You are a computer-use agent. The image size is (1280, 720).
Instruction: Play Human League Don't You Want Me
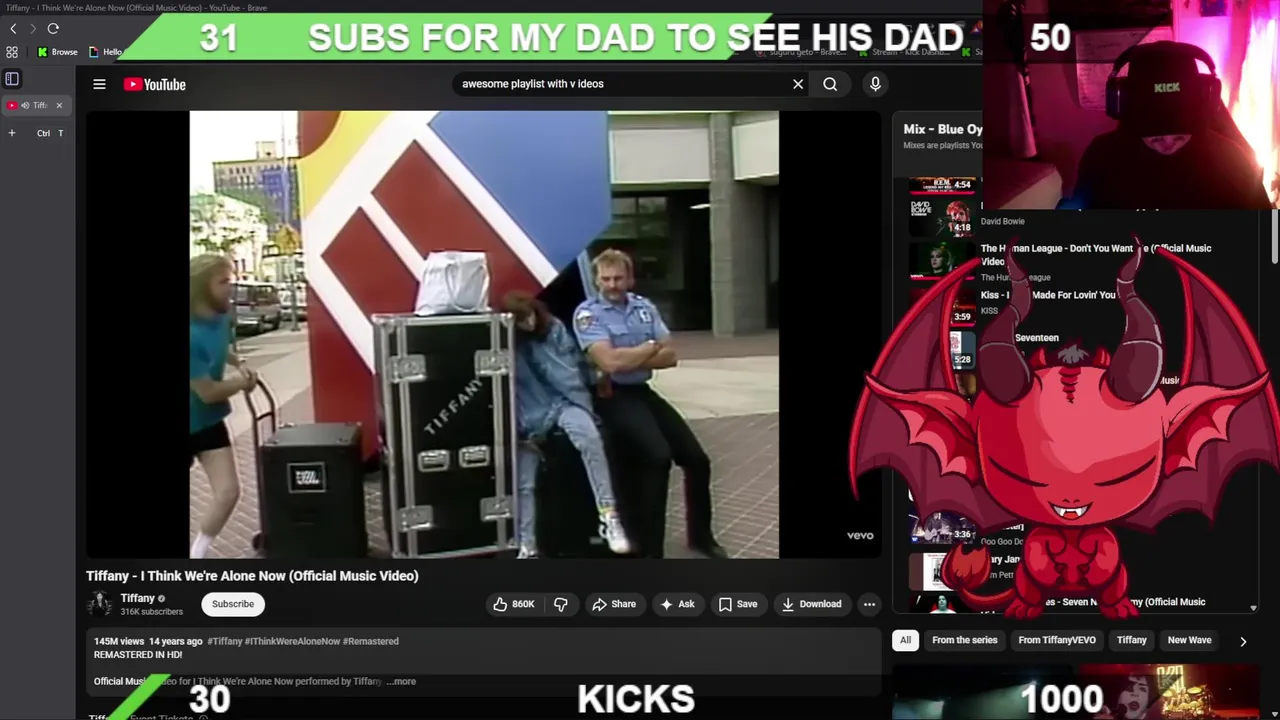[x=1095, y=255]
